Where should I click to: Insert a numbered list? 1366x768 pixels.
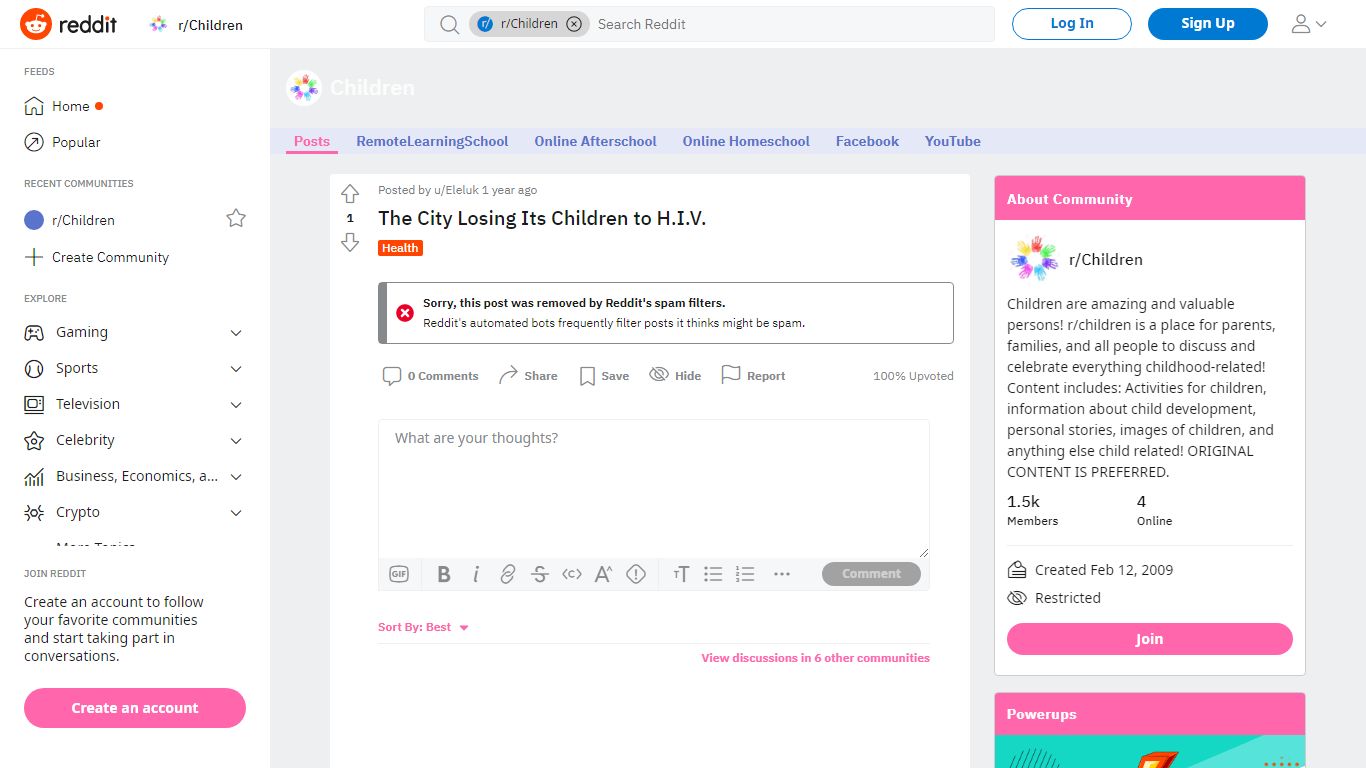(x=745, y=574)
